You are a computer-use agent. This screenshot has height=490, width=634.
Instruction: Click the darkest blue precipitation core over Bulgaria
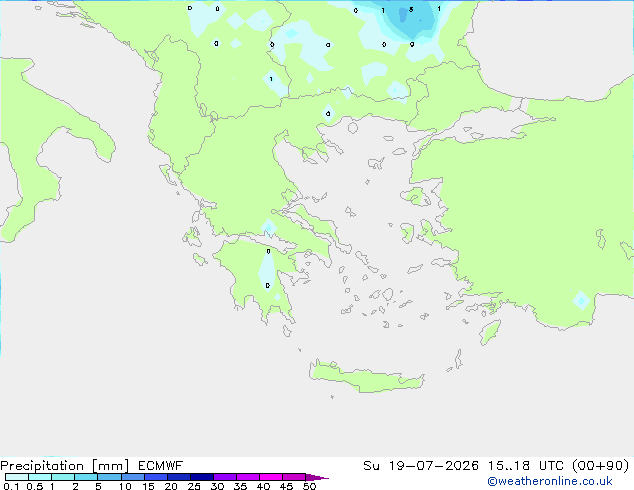[403, 14]
